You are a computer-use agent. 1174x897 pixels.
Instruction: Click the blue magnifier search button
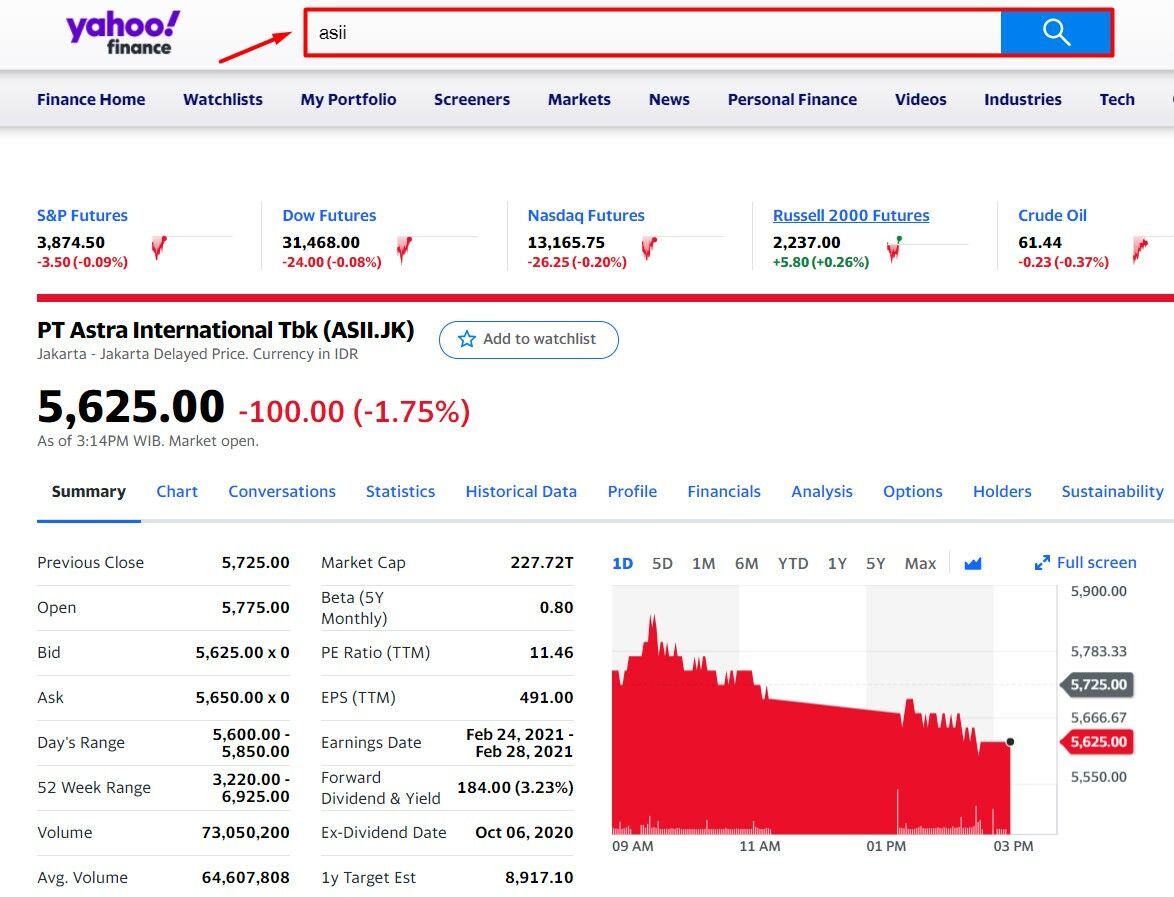click(1056, 32)
